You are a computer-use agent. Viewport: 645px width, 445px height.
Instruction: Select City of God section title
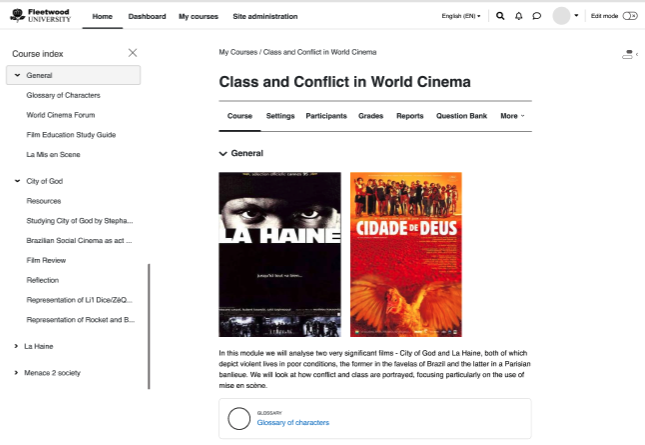[x=44, y=181]
